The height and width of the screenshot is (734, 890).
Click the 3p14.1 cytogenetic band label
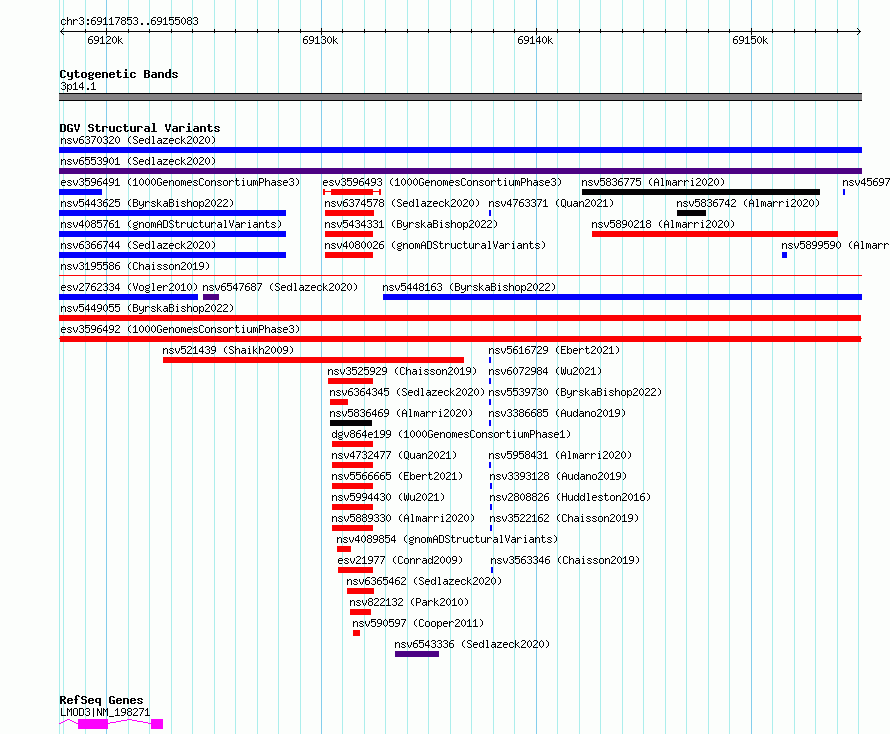[78, 86]
